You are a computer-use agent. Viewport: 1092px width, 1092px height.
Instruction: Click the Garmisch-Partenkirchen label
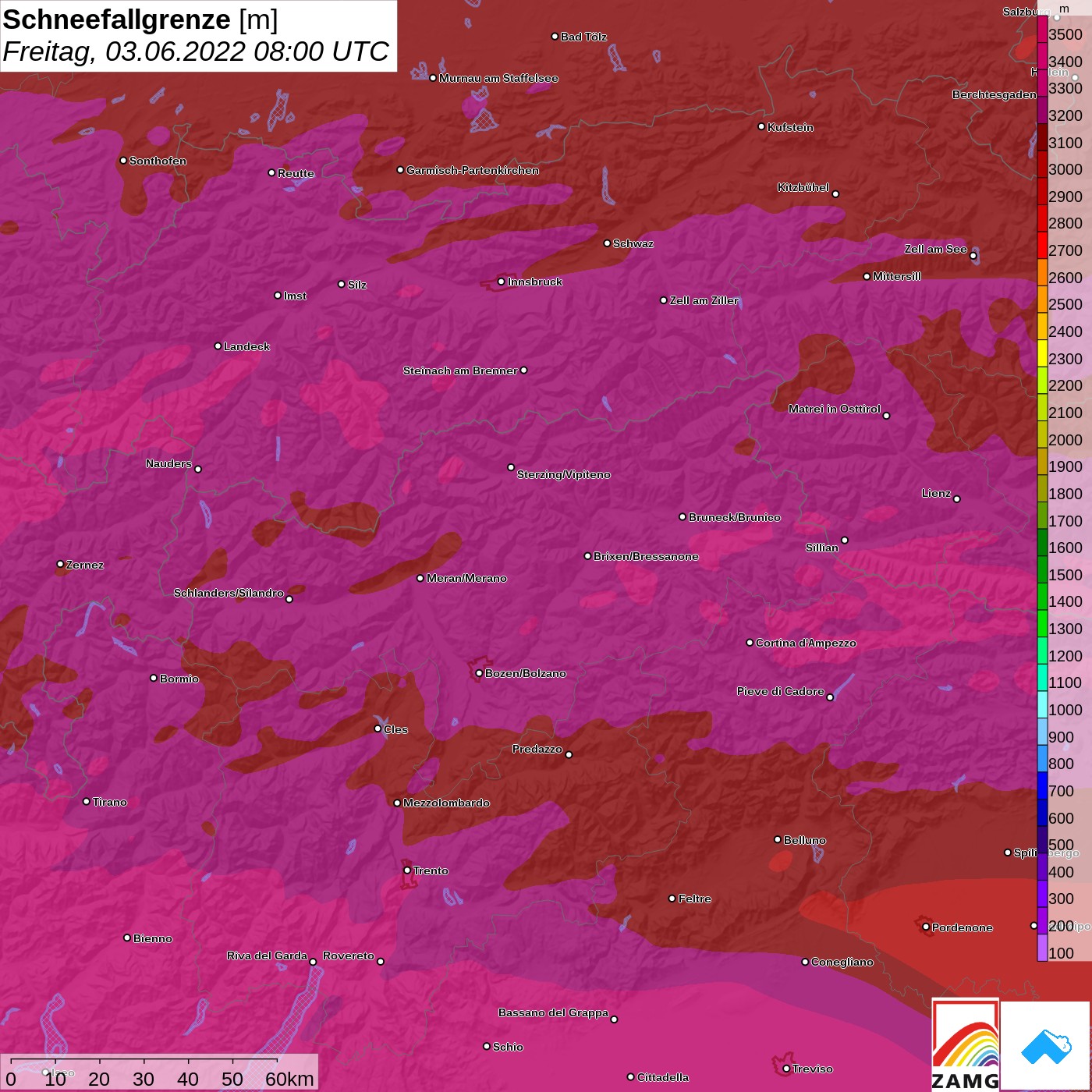point(473,170)
